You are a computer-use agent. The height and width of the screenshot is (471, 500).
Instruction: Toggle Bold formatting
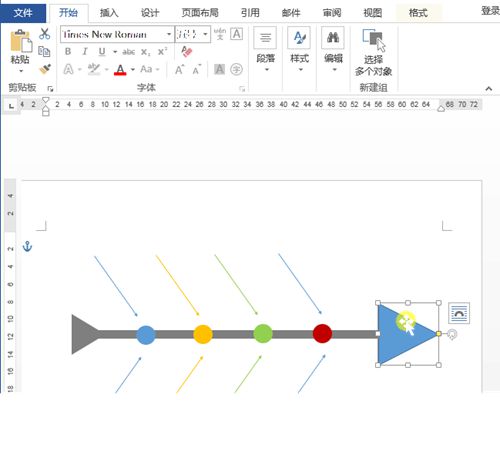[68, 52]
